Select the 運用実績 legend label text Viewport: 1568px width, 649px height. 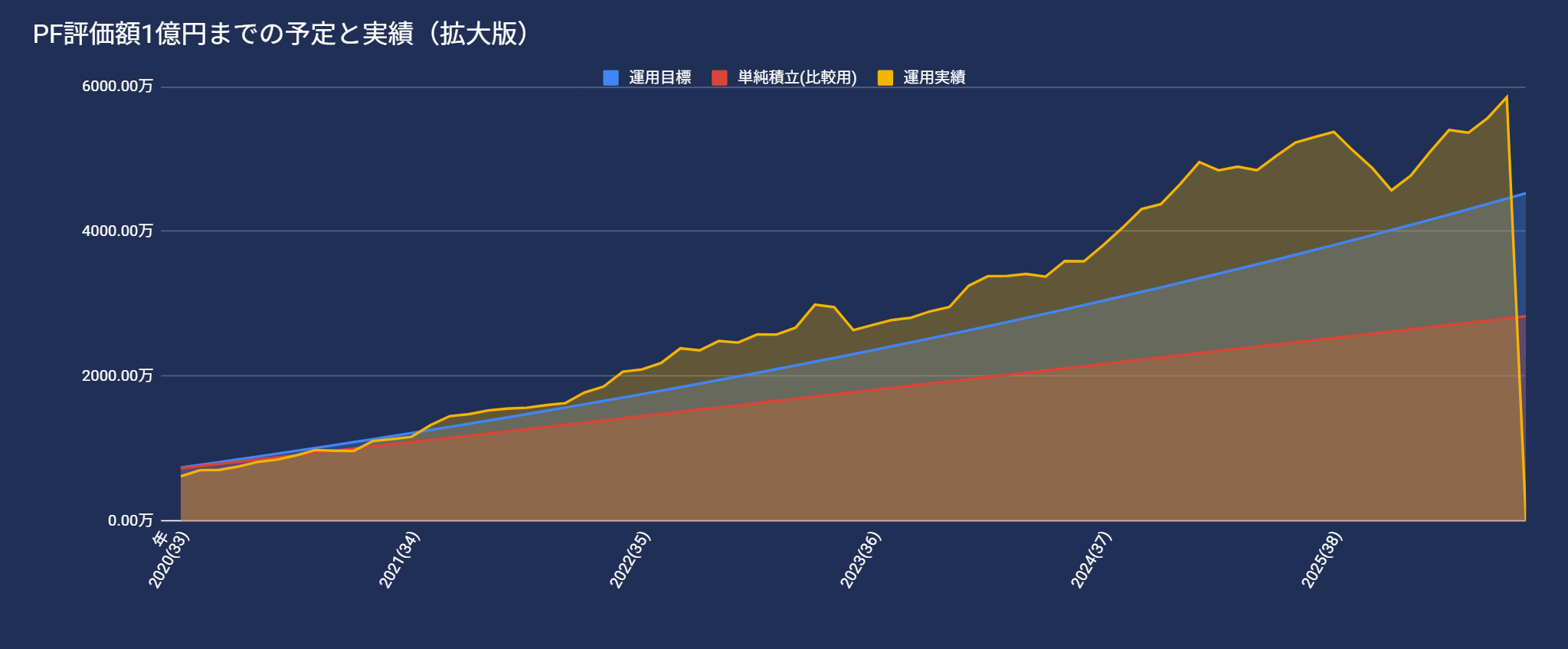pos(934,77)
